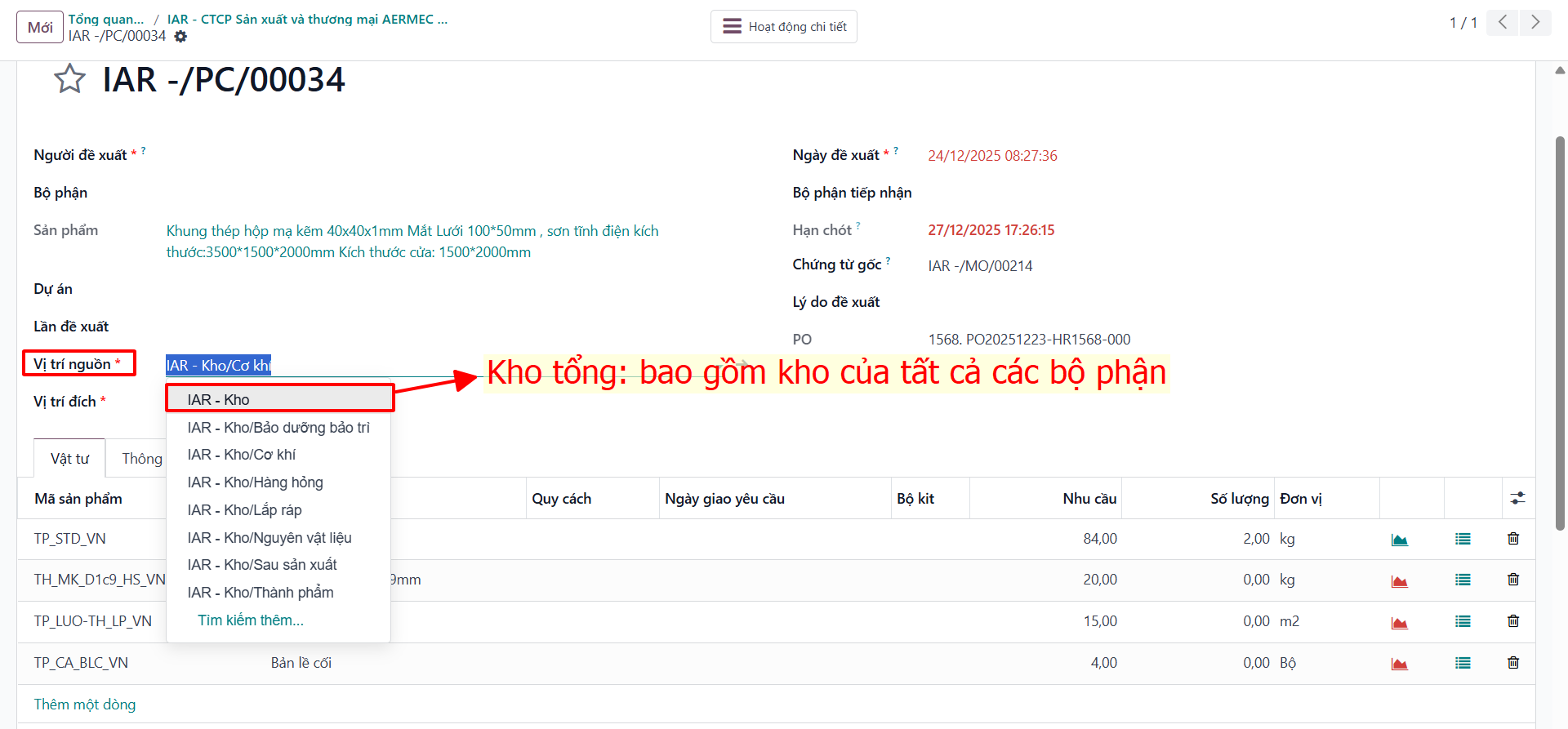Pick 'IAR - Kho/Lắp ráp' location

(x=278, y=510)
